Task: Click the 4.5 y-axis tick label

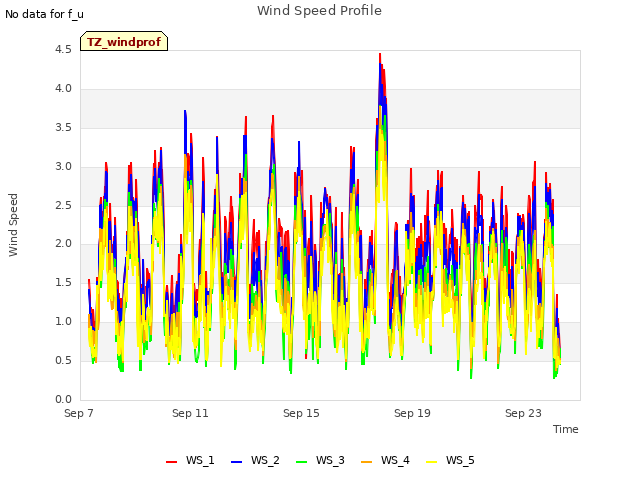Action: [x=63, y=50]
